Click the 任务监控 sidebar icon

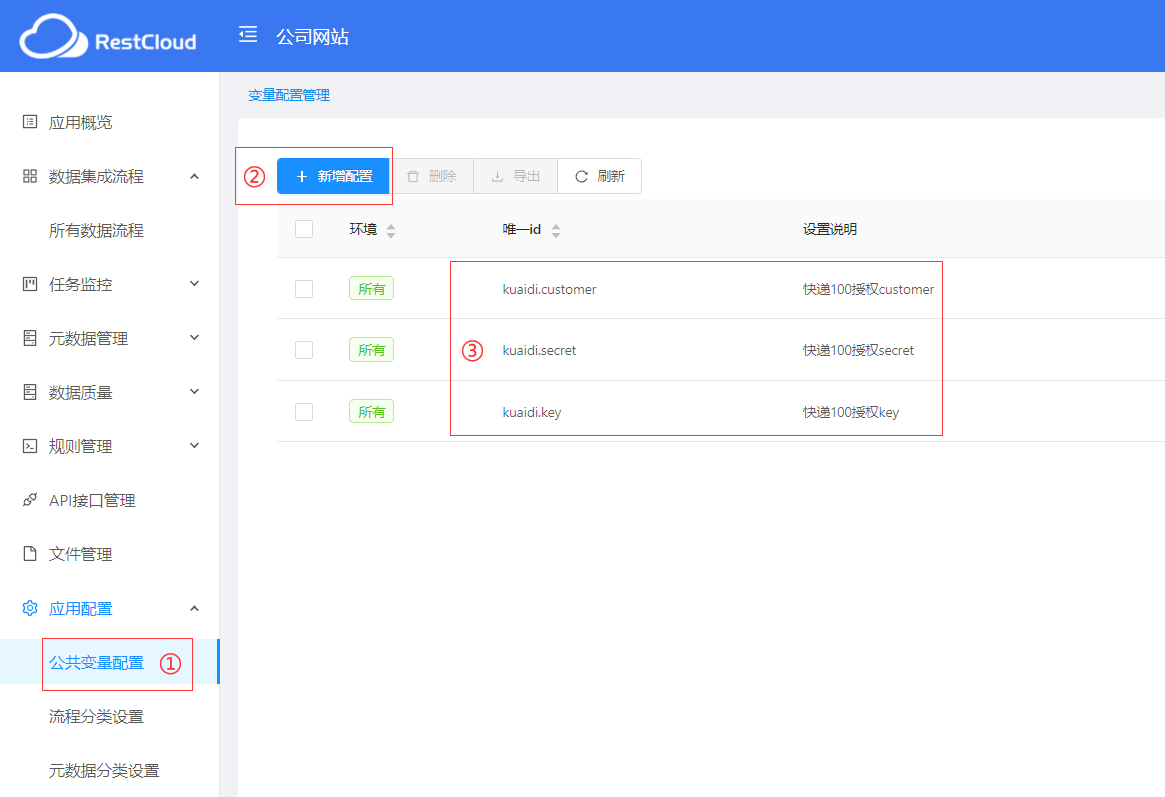click(x=30, y=284)
